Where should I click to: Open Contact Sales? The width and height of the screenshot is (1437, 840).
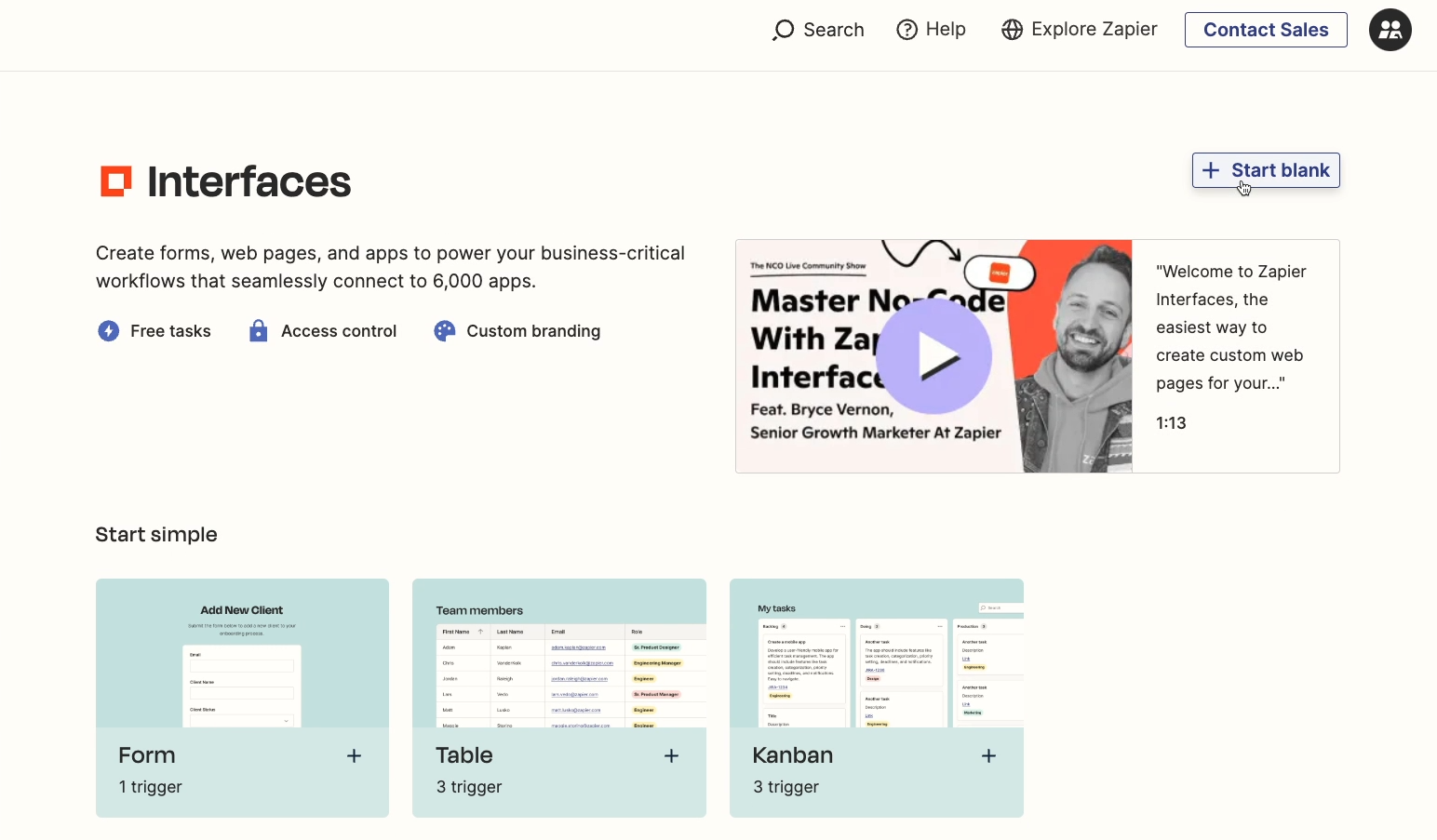(x=1265, y=30)
